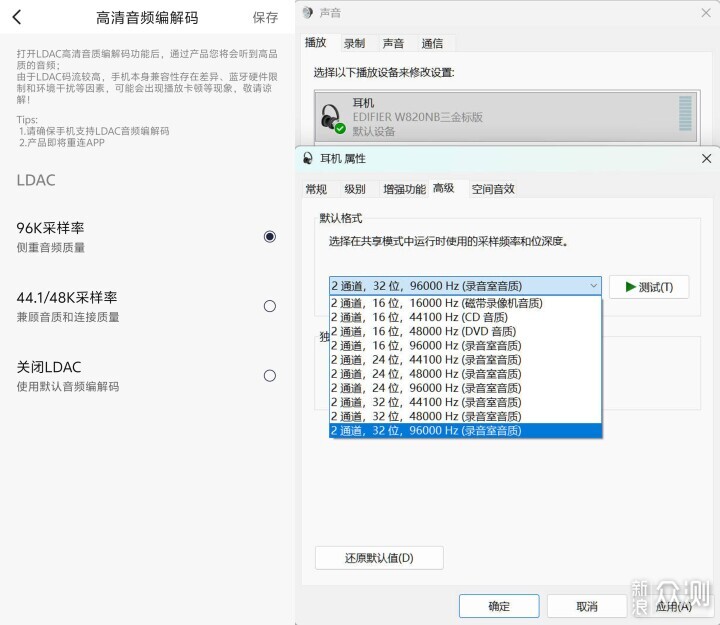The height and width of the screenshot is (625, 720).
Task: Choose 2 通道, 32 位, 44100 Hz format
Action: [x=465, y=402]
